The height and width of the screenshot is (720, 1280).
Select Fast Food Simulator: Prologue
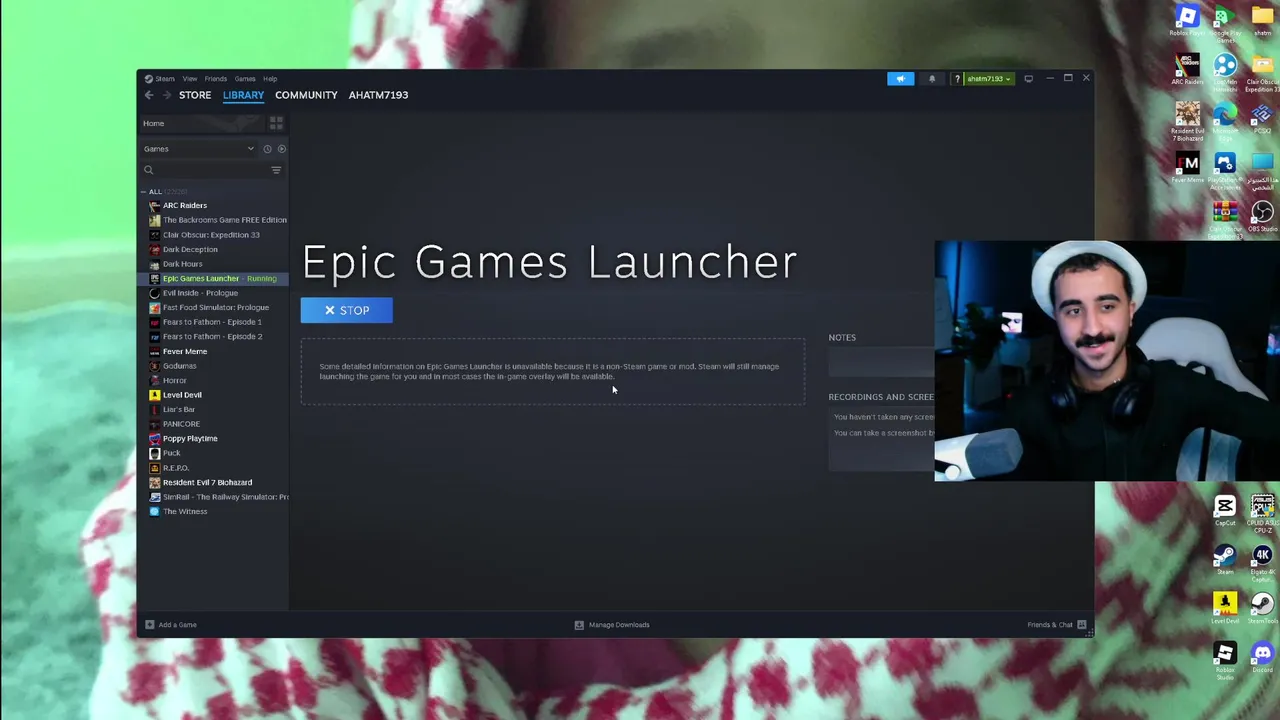(214, 307)
